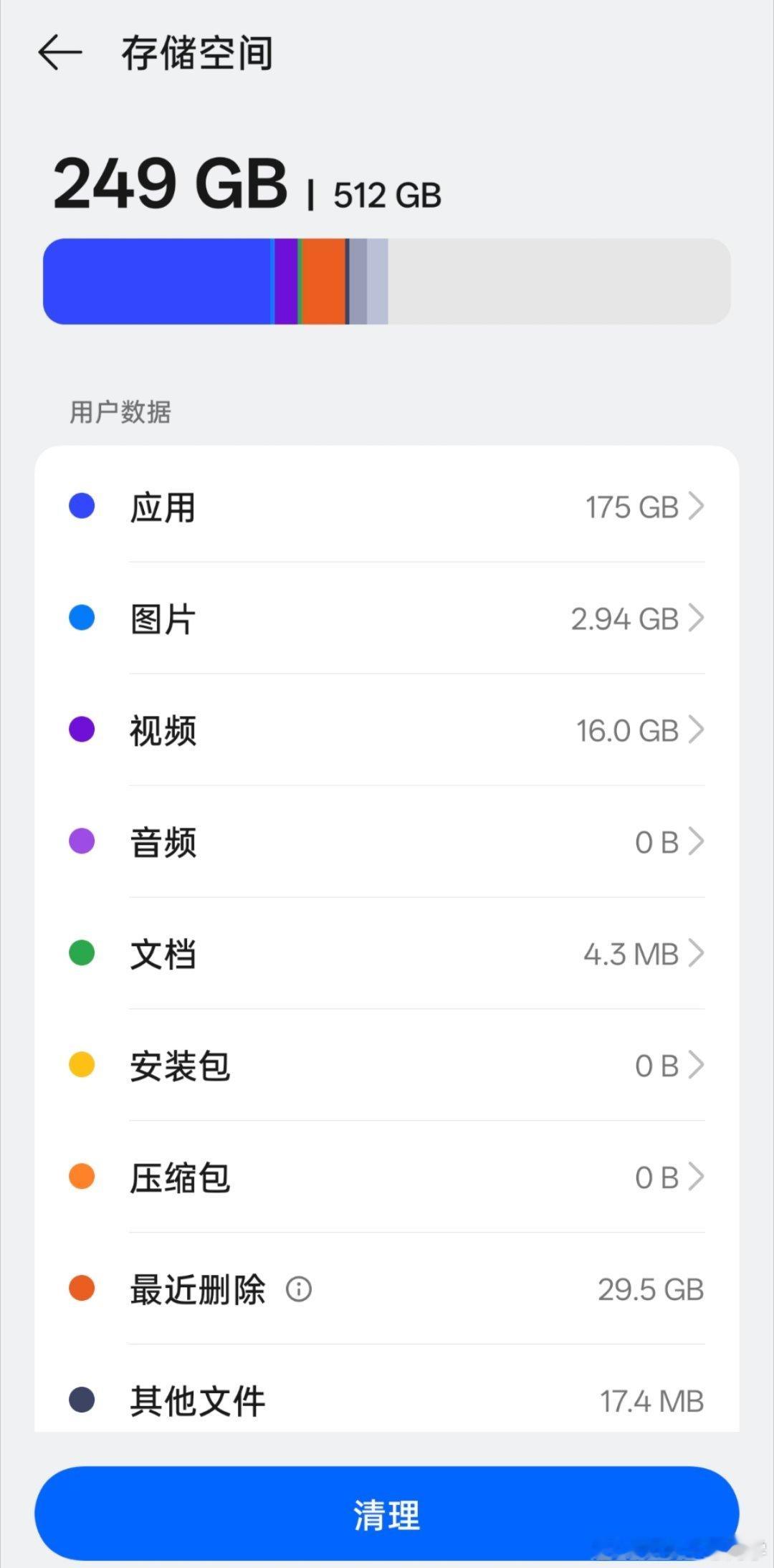This screenshot has width=774, height=1568.
Task: Tap the 清理 button
Action: coord(387,1513)
